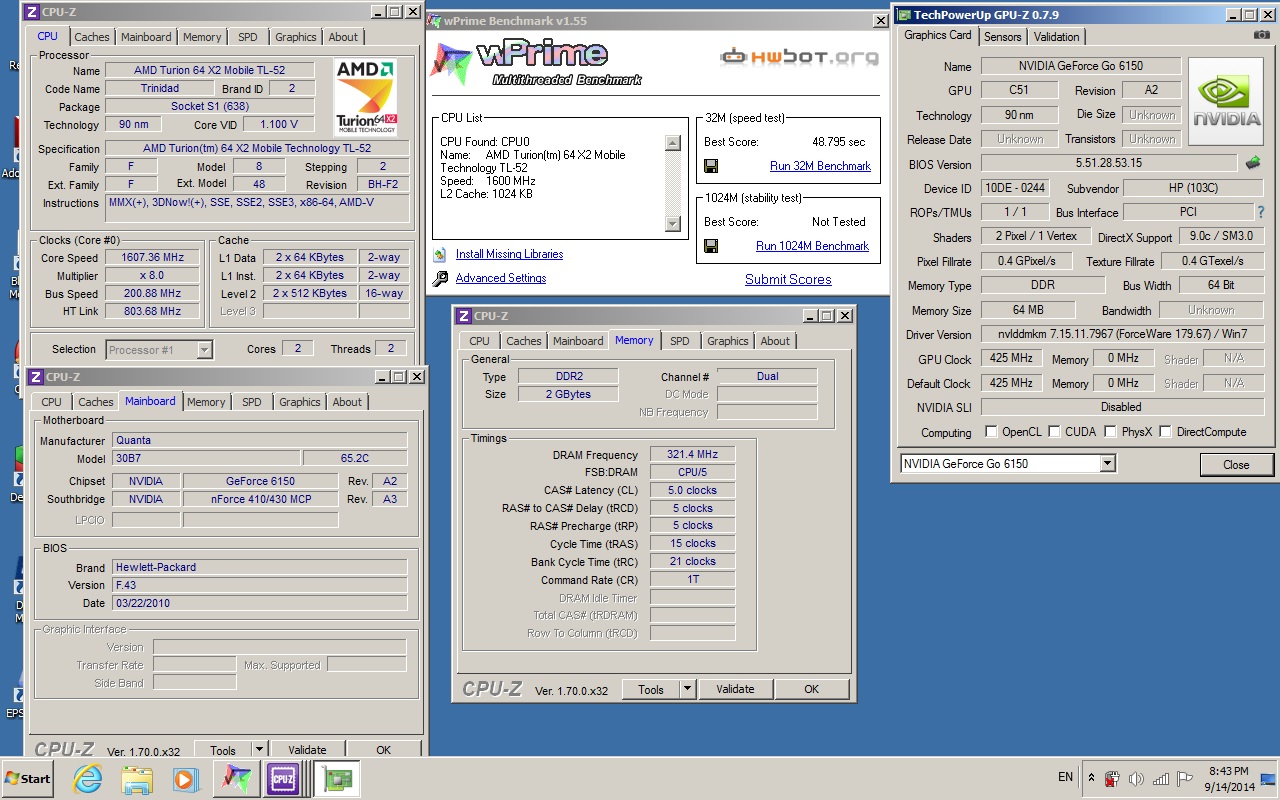The width and height of the screenshot is (1280, 800).
Task: Click the DRAM Frequency value 321.4 MHz
Action: pyautogui.click(x=692, y=454)
